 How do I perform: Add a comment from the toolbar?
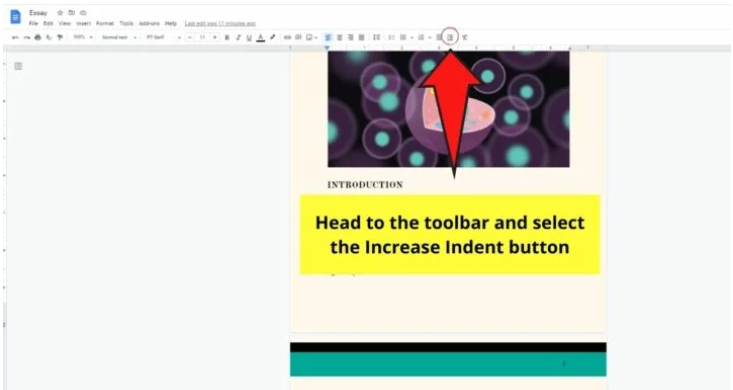(x=298, y=37)
